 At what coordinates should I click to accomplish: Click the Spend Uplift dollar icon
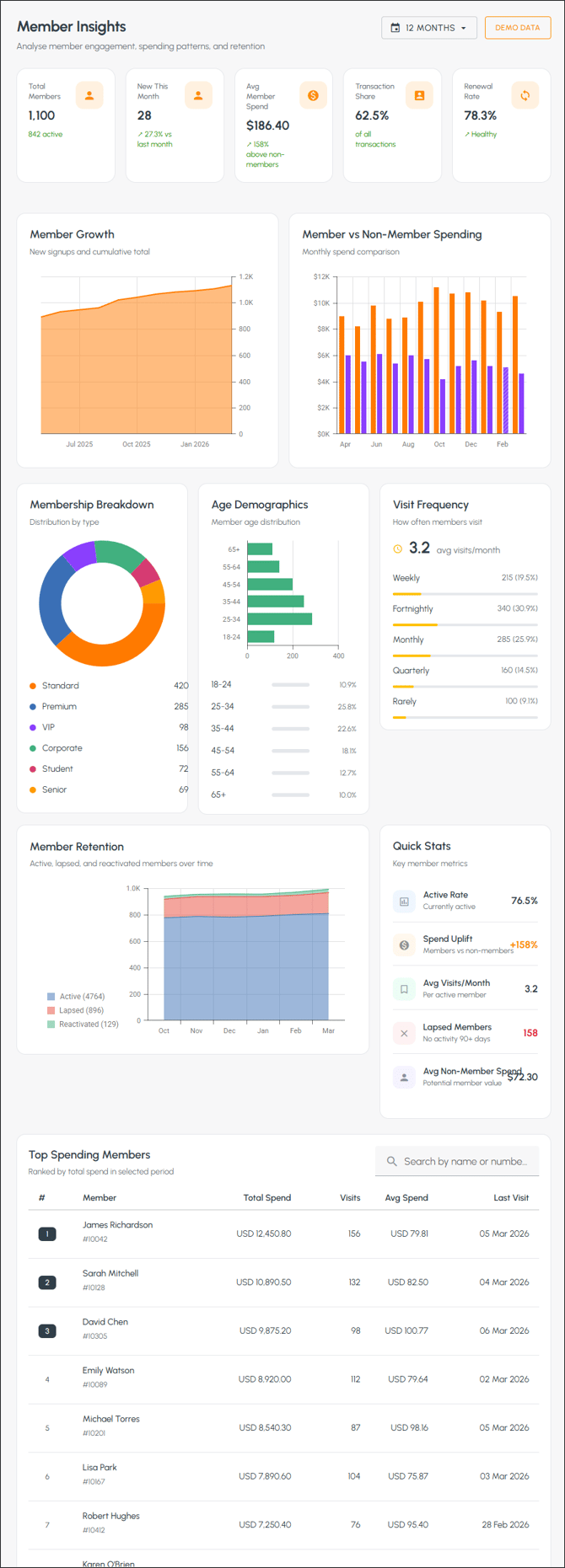click(x=404, y=945)
